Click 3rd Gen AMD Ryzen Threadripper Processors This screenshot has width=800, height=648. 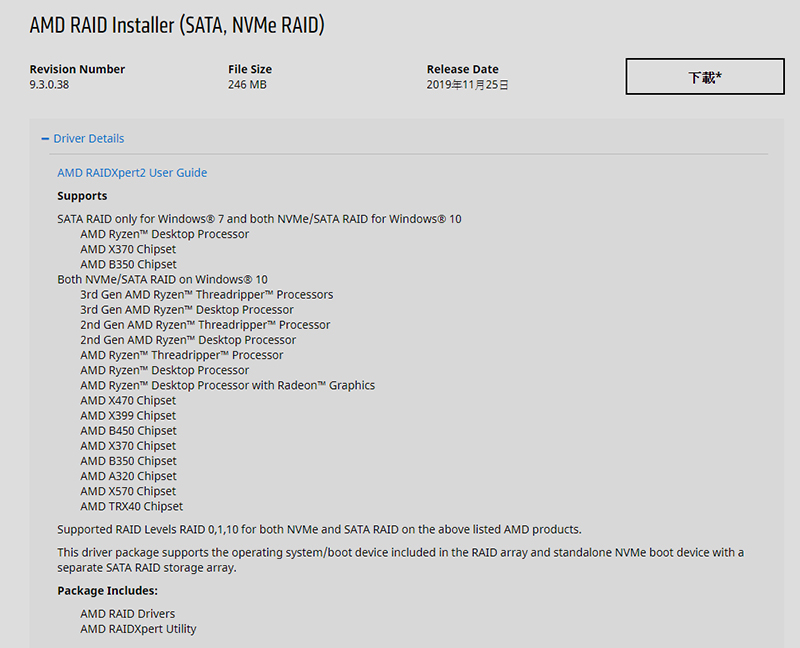click(x=207, y=294)
